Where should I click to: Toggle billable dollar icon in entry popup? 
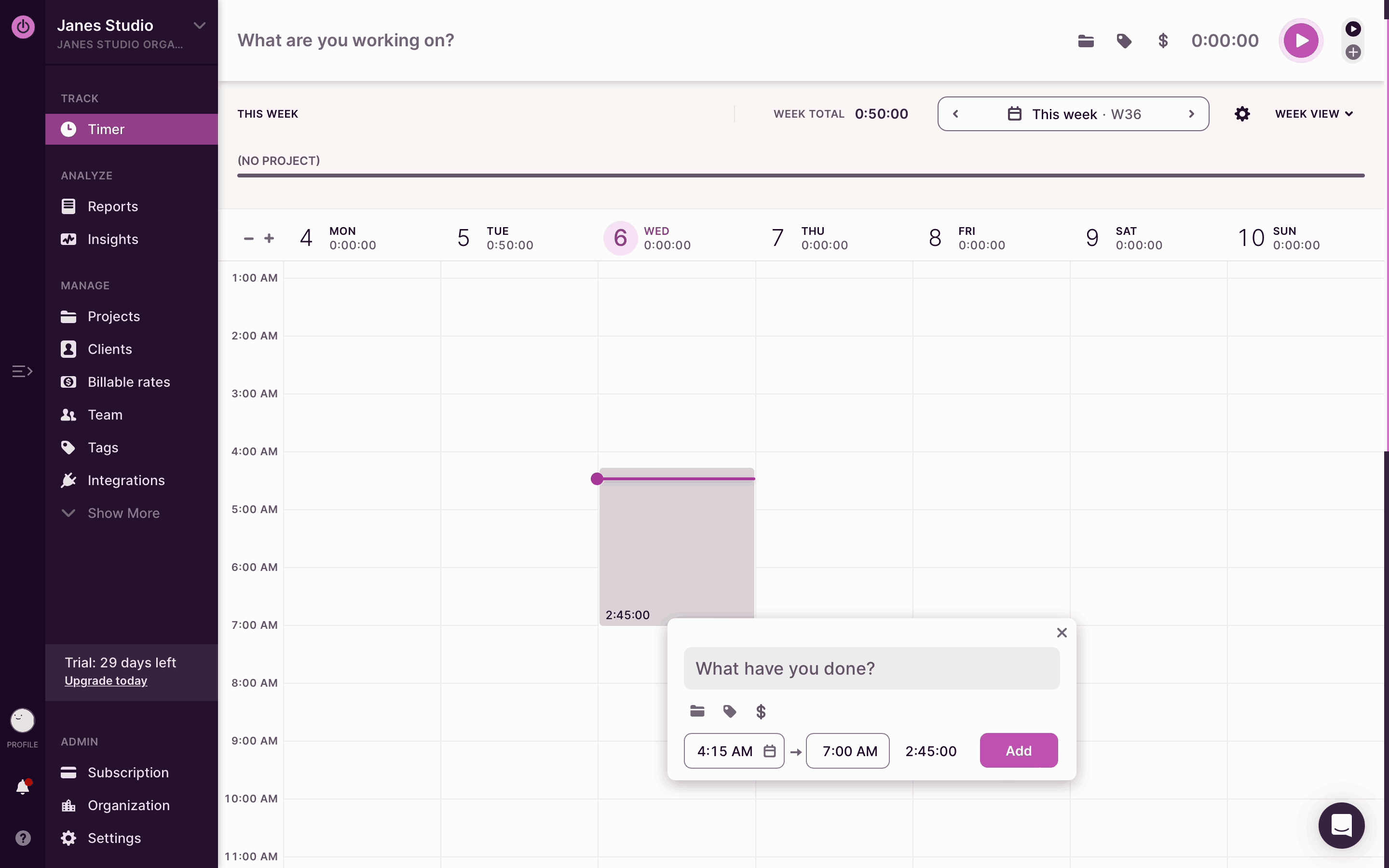[x=761, y=712]
